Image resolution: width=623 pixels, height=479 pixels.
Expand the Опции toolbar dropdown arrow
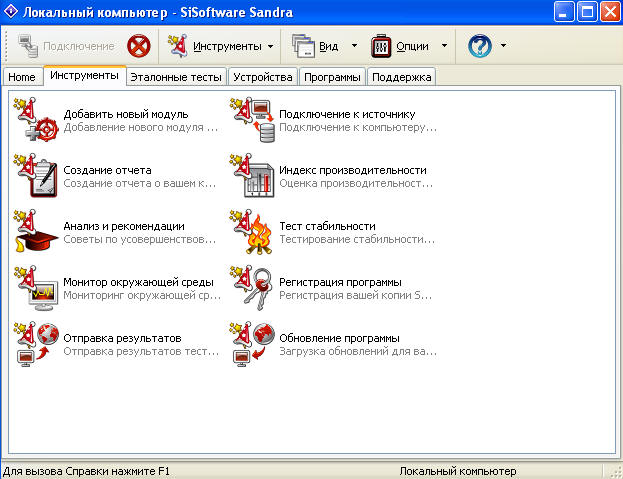pos(444,46)
